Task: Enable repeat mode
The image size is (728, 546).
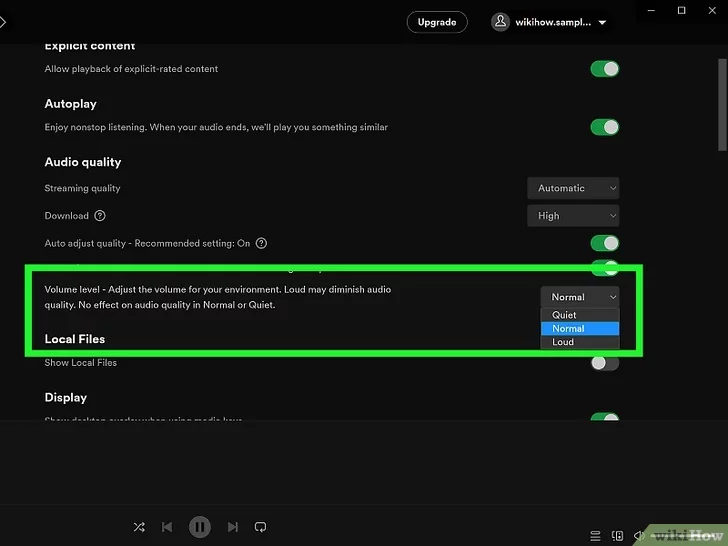Action: pos(260,527)
